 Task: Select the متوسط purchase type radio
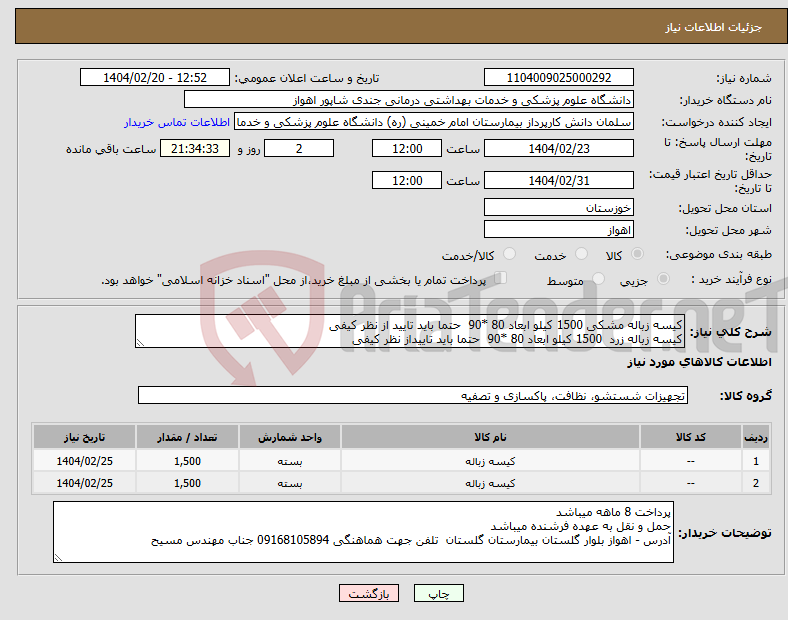click(x=598, y=278)
